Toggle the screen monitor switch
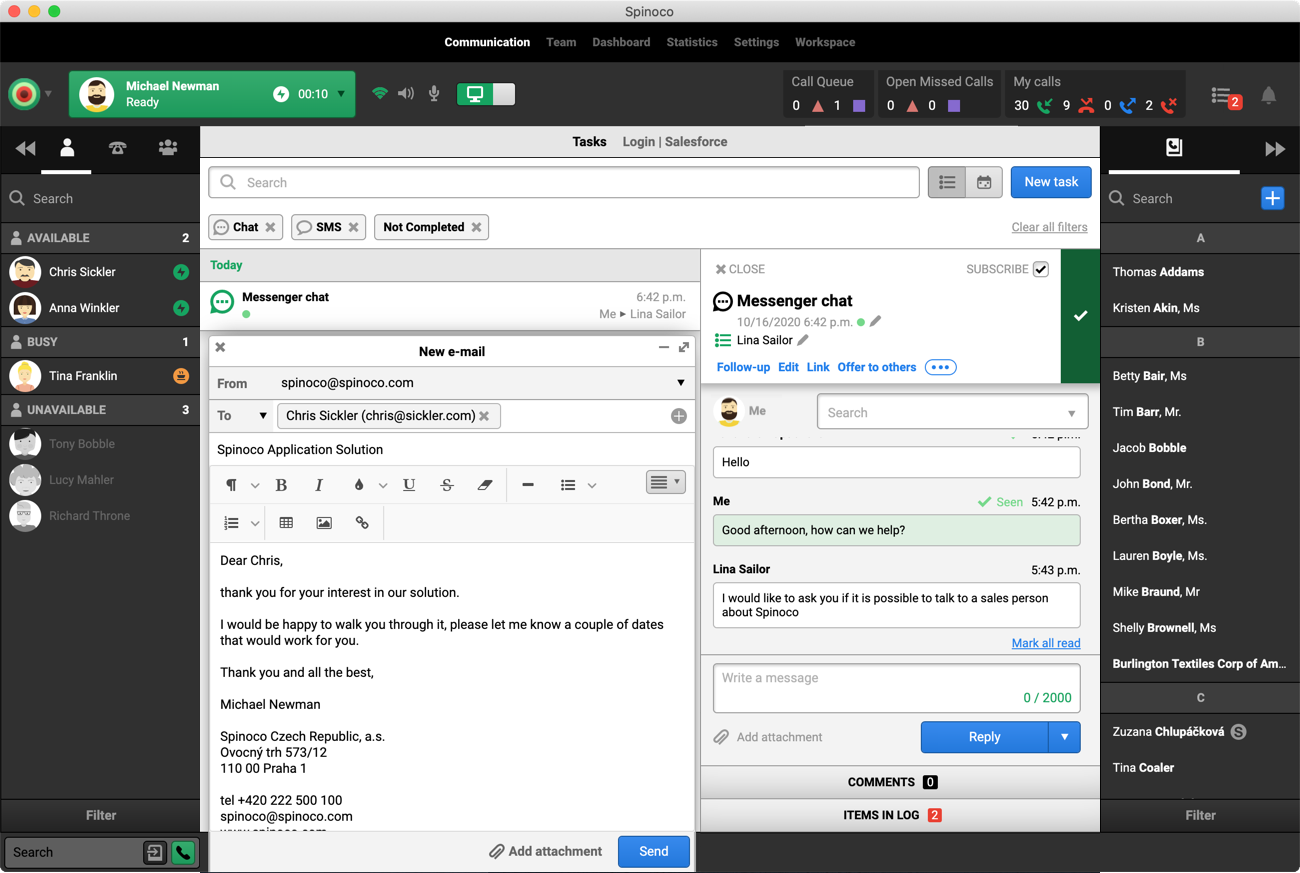The height and width of the screenshot is (873, 1300). pos(486,94)
